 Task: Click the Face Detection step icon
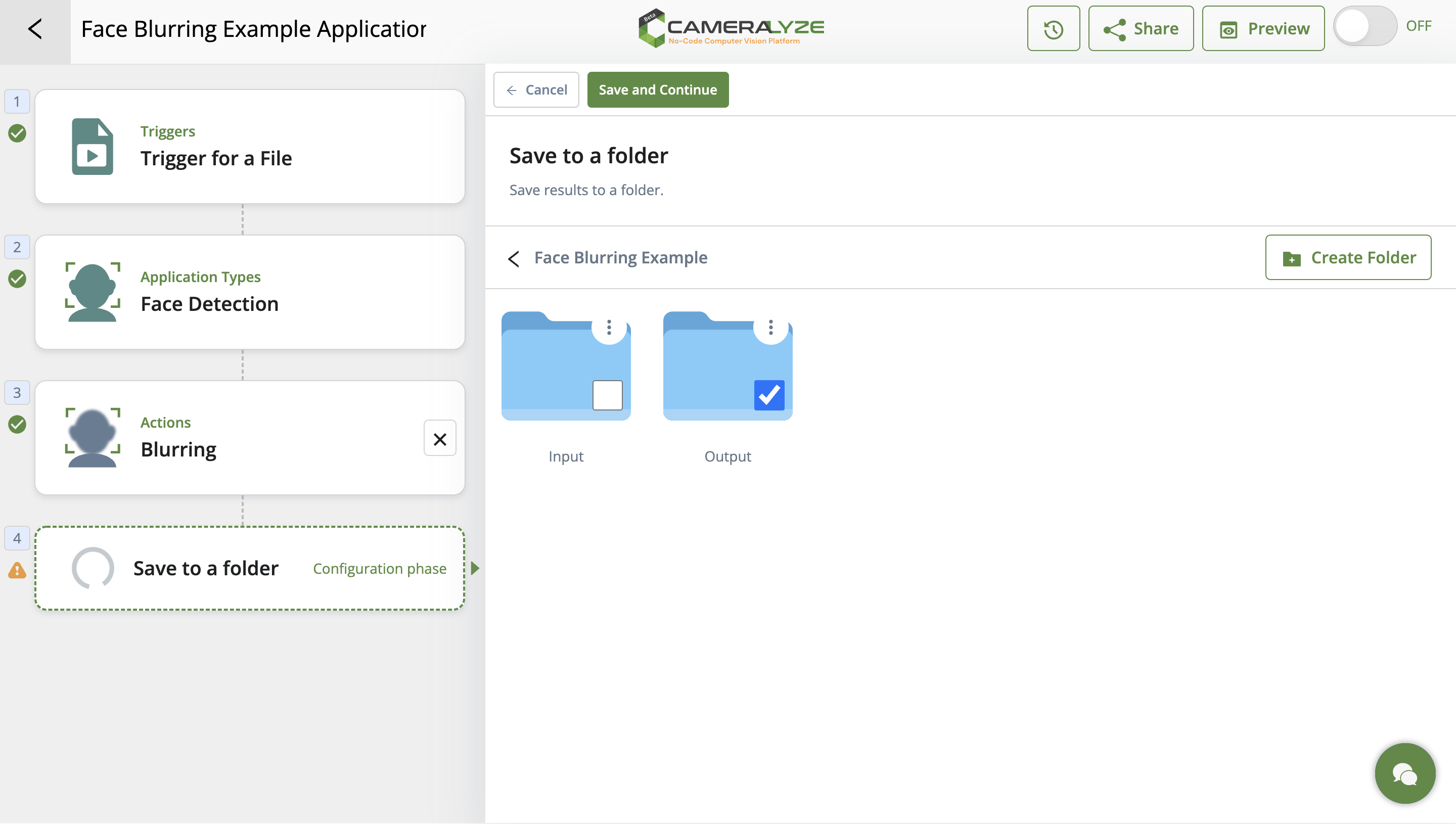tap(92, 292)
